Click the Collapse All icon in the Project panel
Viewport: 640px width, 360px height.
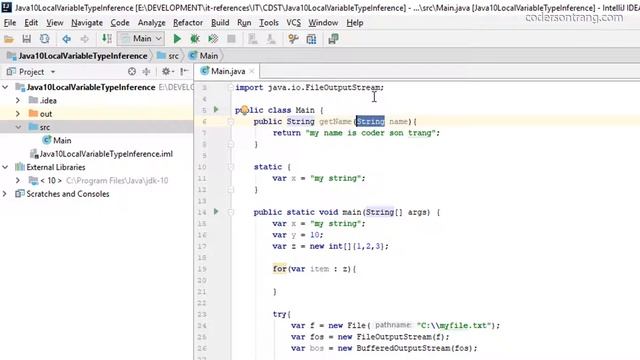pyautogui.click(x=146, y=72)
